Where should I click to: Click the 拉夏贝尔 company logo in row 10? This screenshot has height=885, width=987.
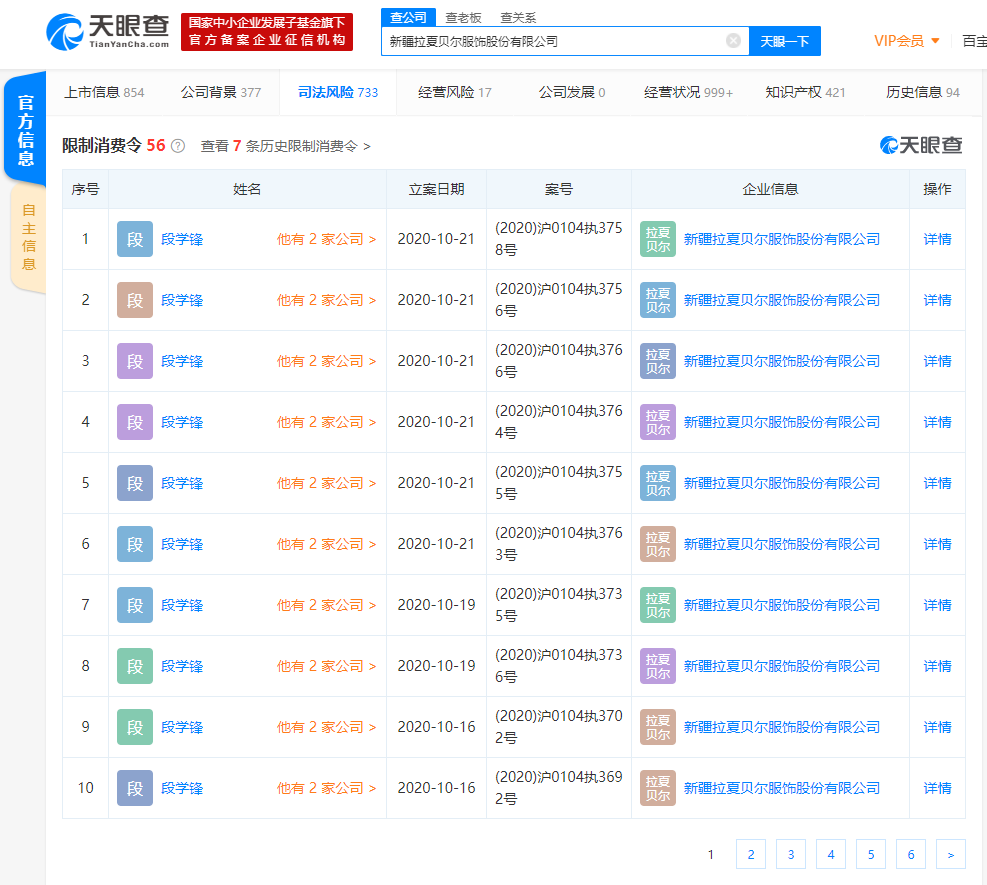pos(658,789)
